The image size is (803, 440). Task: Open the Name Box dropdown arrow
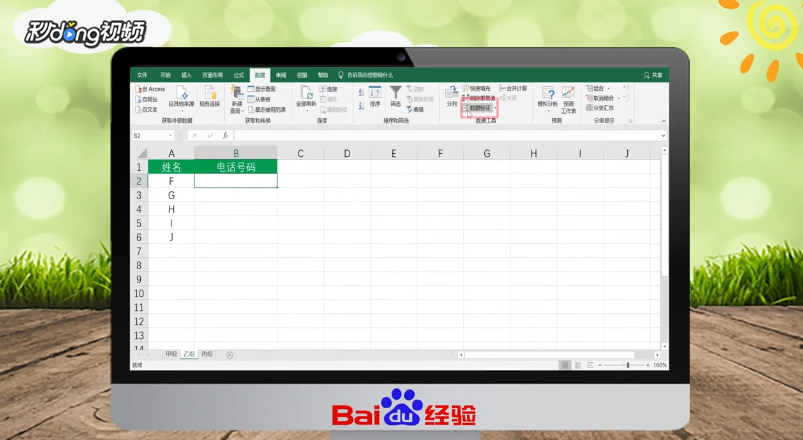[170, 136]
